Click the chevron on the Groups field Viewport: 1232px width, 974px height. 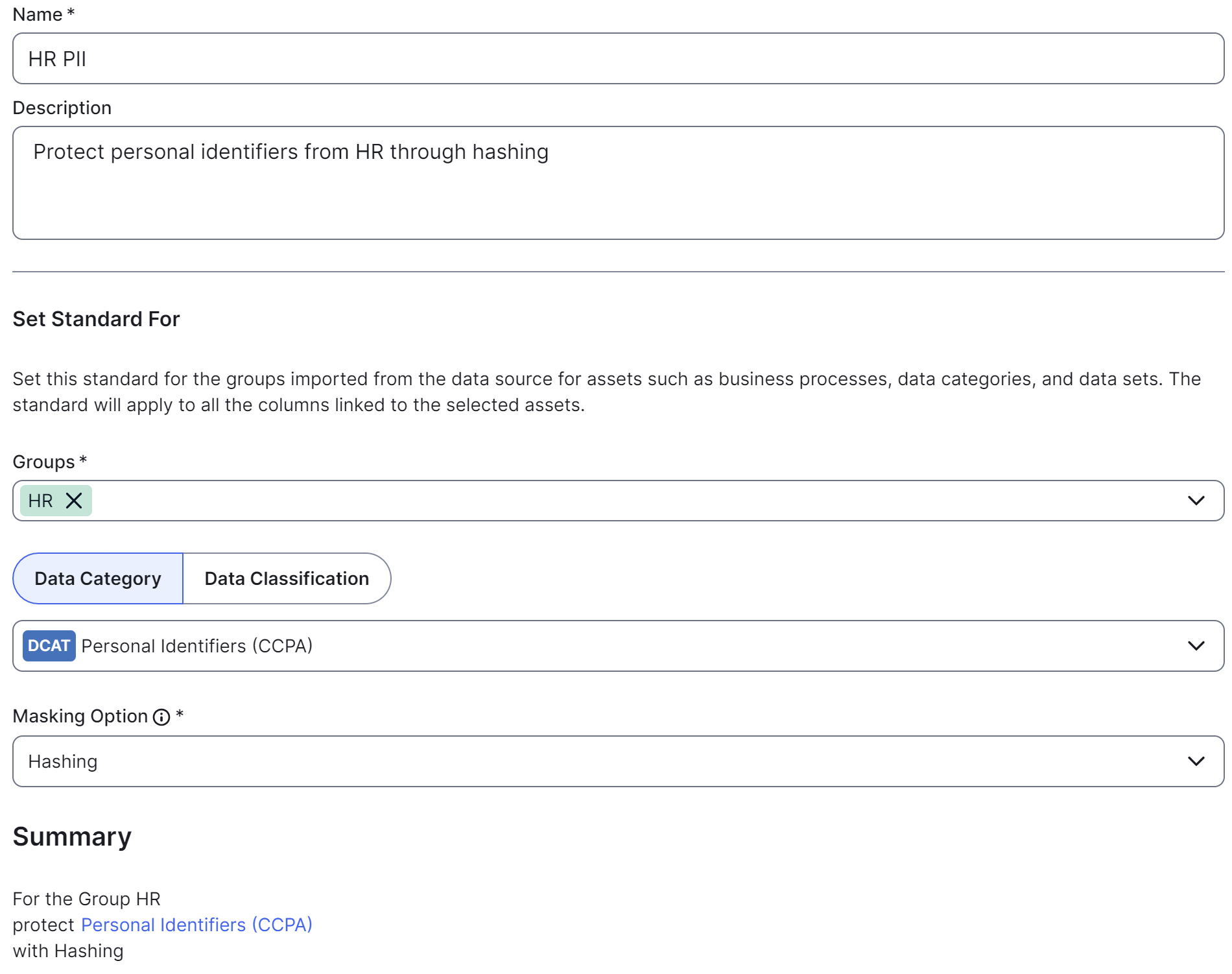1195,501
